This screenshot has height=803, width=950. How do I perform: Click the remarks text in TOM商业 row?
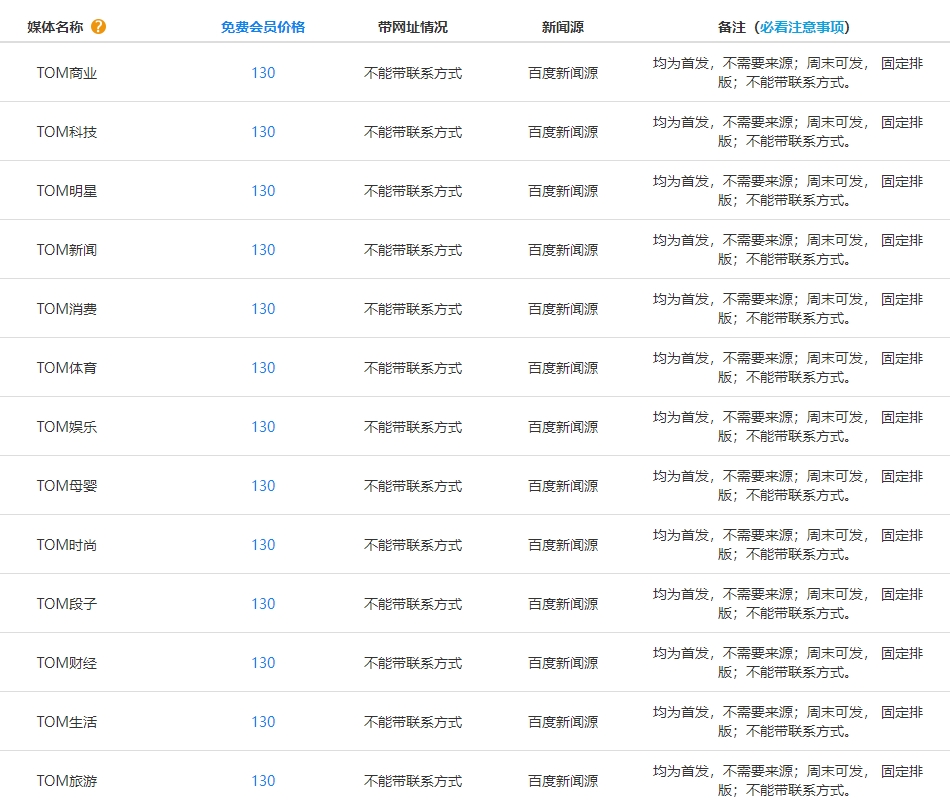tap(788, 73)
